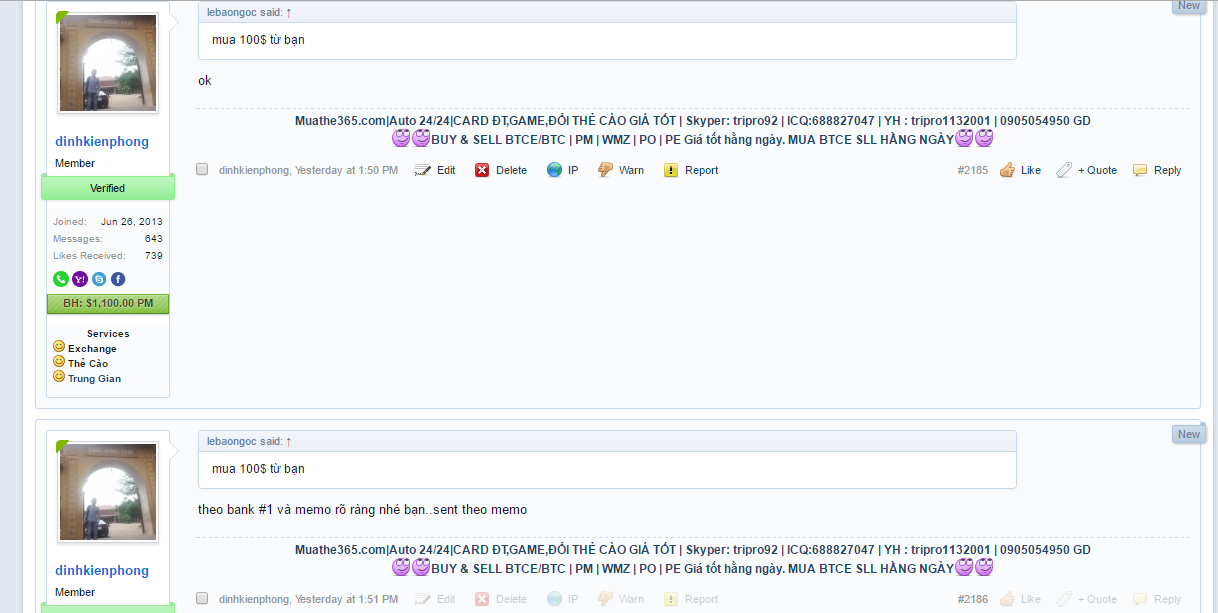
Task: Tick the selection checkbox for post #2186
Action: coord(202,598)
